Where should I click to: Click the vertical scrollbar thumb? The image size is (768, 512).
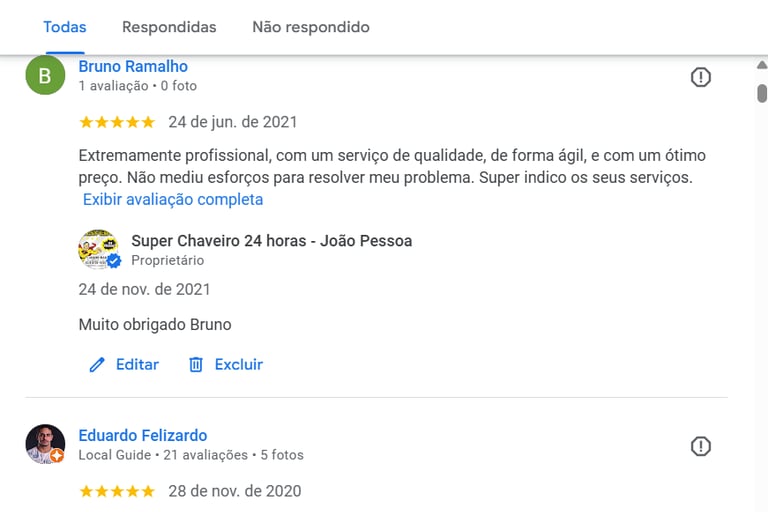click(762, 94)
